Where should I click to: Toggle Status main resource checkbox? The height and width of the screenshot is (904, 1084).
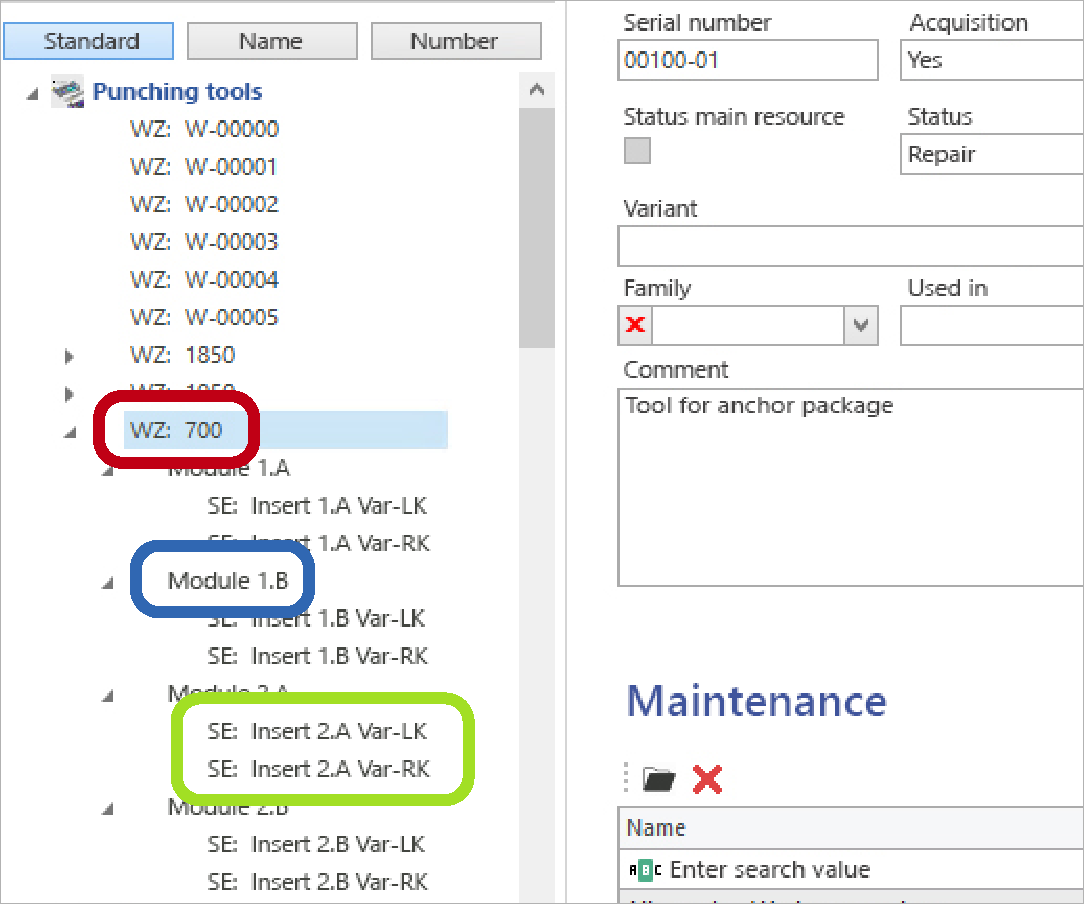point(637,151)
